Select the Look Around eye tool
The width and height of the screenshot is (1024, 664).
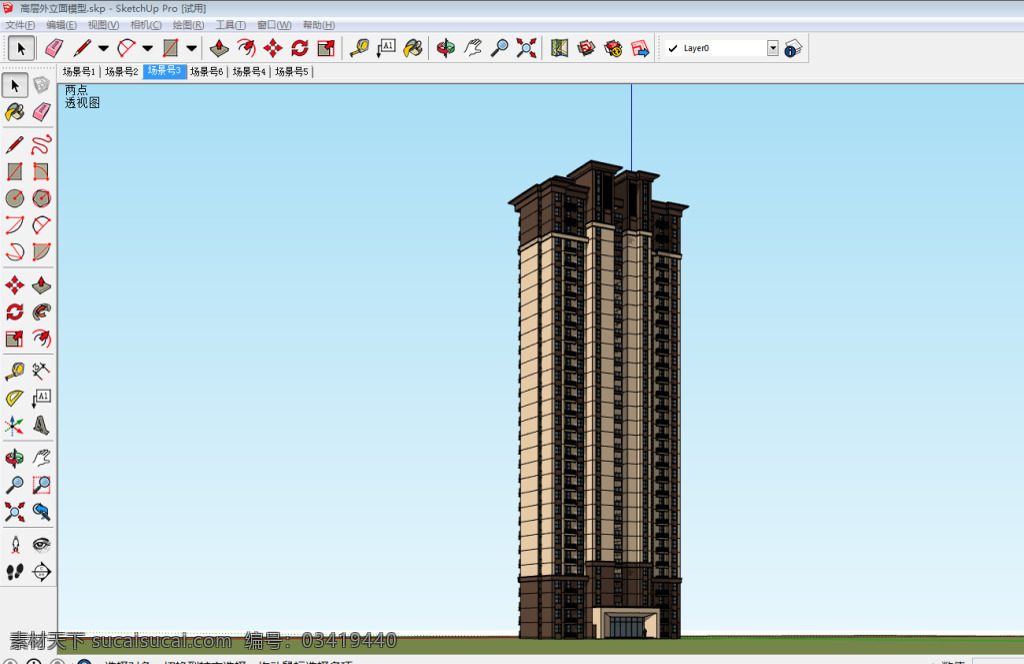(41, 545)
